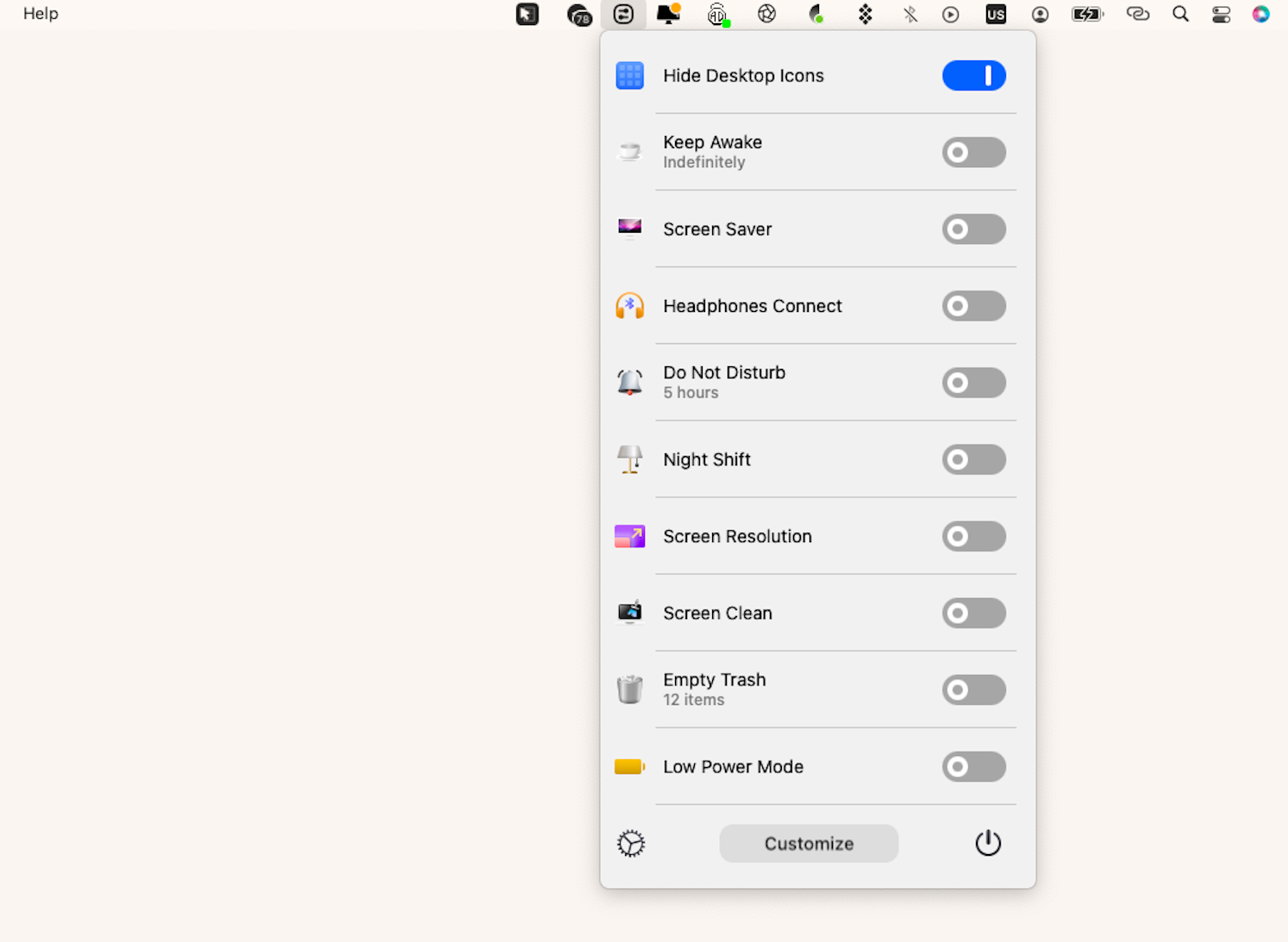The height and width of the screenshot is (942, 1288).
Task: Click the Do Not Disturb bell icon
Action: click(x=629, y=382)
